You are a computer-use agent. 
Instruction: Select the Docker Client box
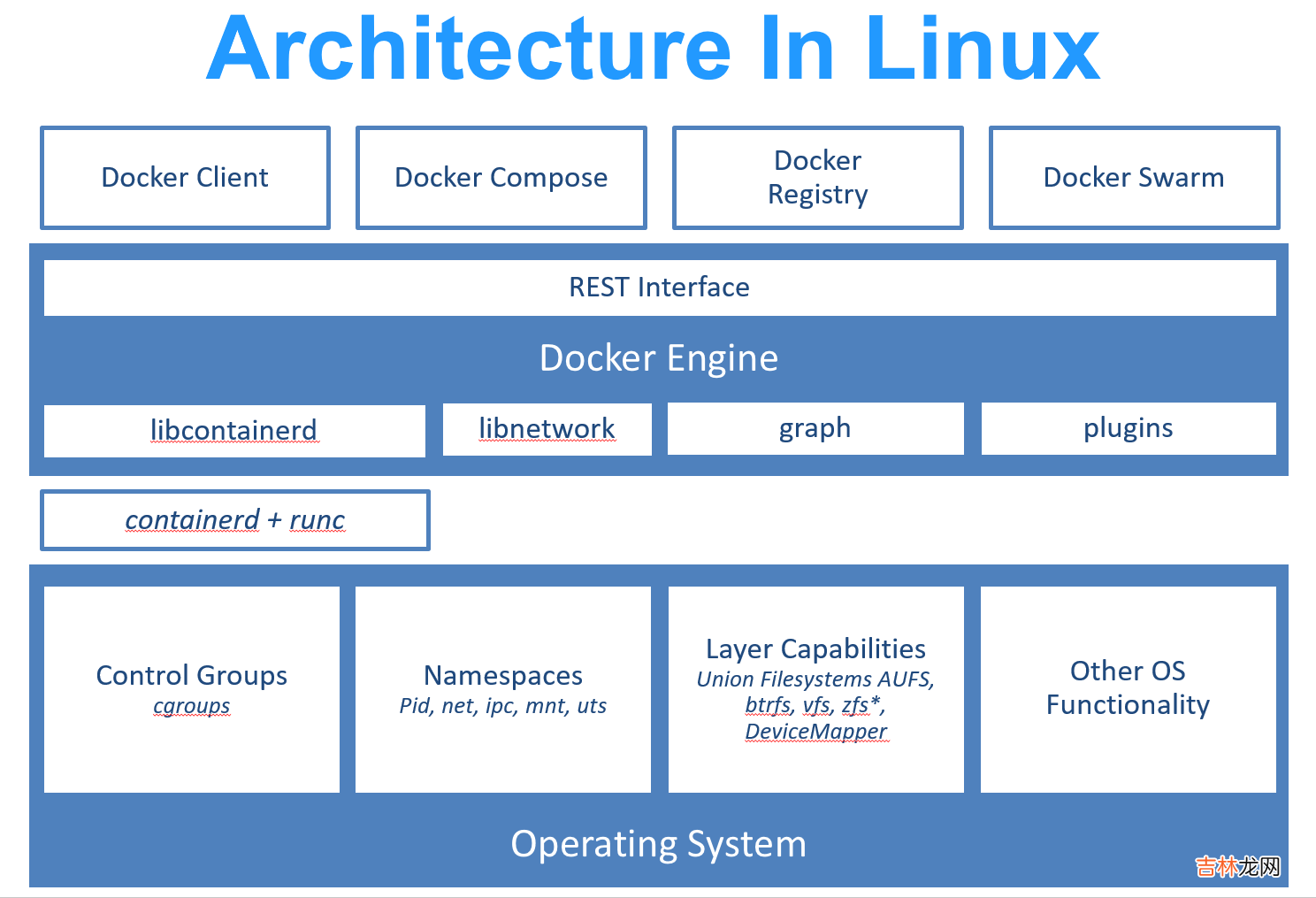point(185,178)
